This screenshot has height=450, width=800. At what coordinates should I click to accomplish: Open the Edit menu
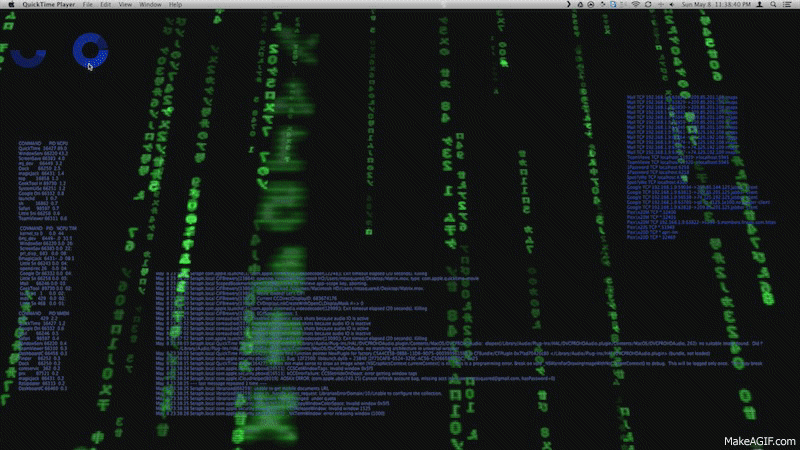coord(106,5)
